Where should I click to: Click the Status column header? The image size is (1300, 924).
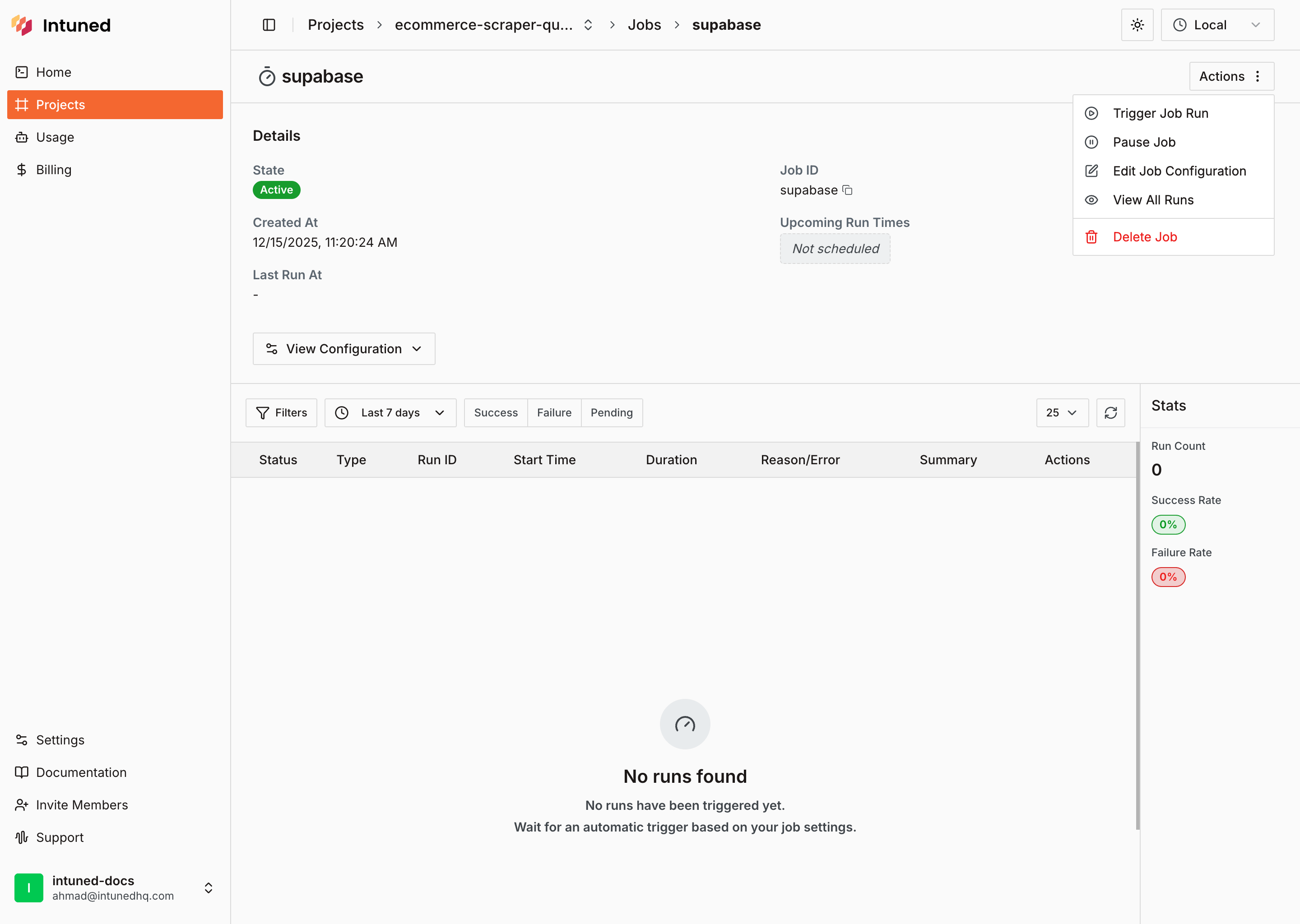pos(278,460)
